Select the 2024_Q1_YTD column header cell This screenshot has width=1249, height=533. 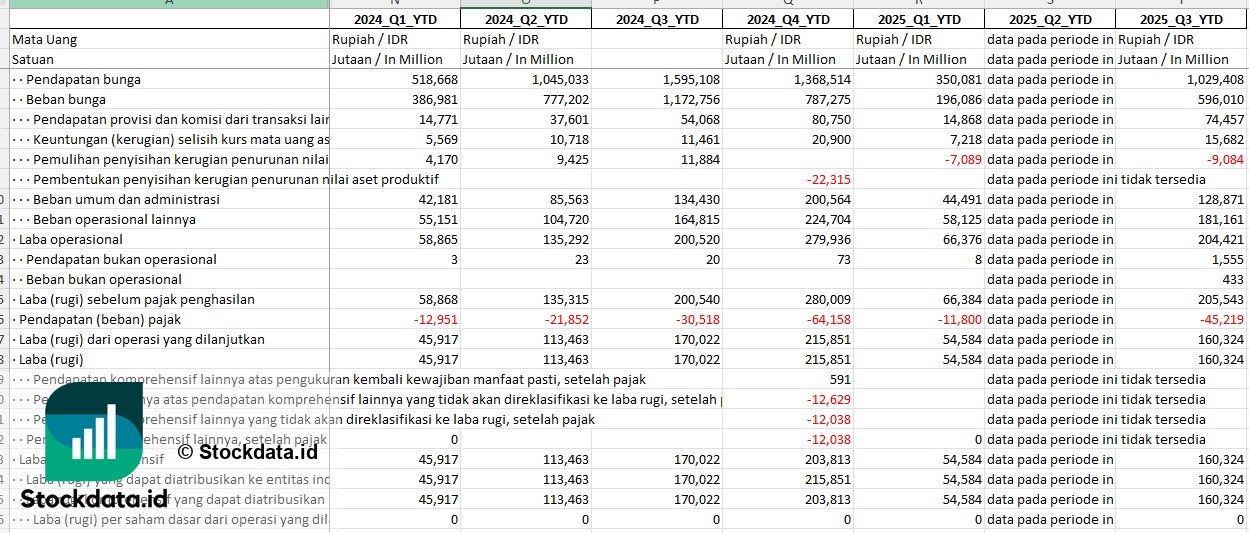(x=395, y=19)
